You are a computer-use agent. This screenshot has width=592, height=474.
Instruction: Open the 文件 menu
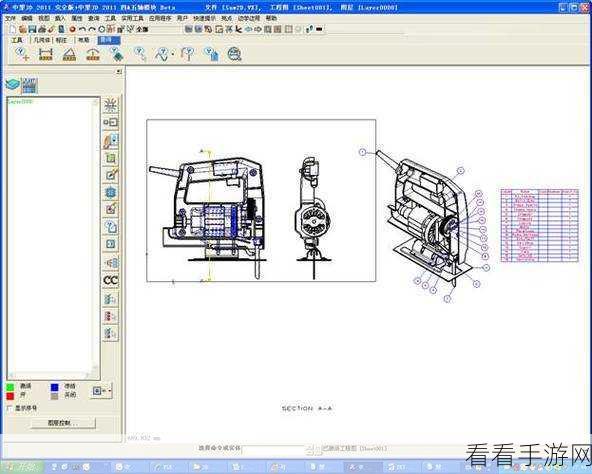(10, 18)
